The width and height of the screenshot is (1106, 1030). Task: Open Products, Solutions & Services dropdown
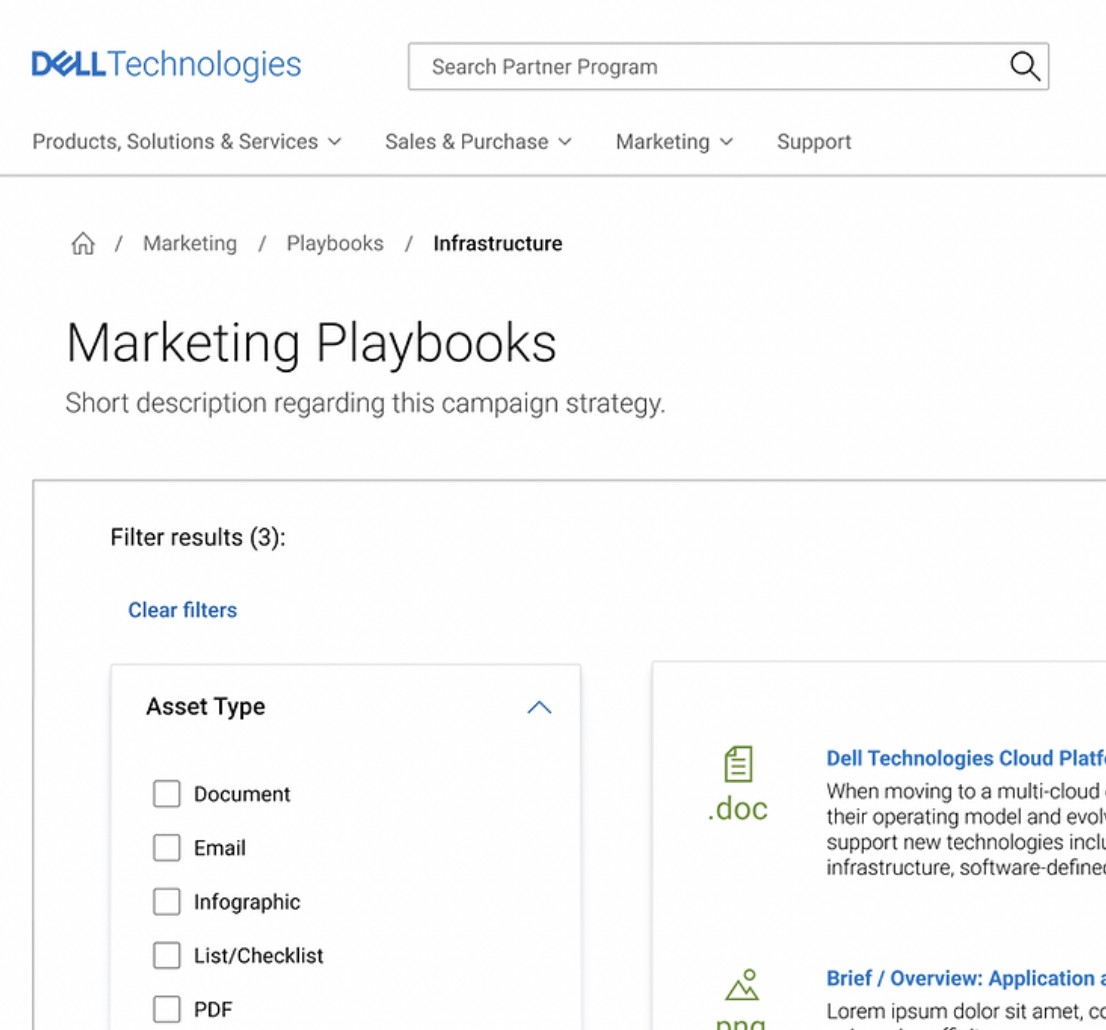(187, 142)
